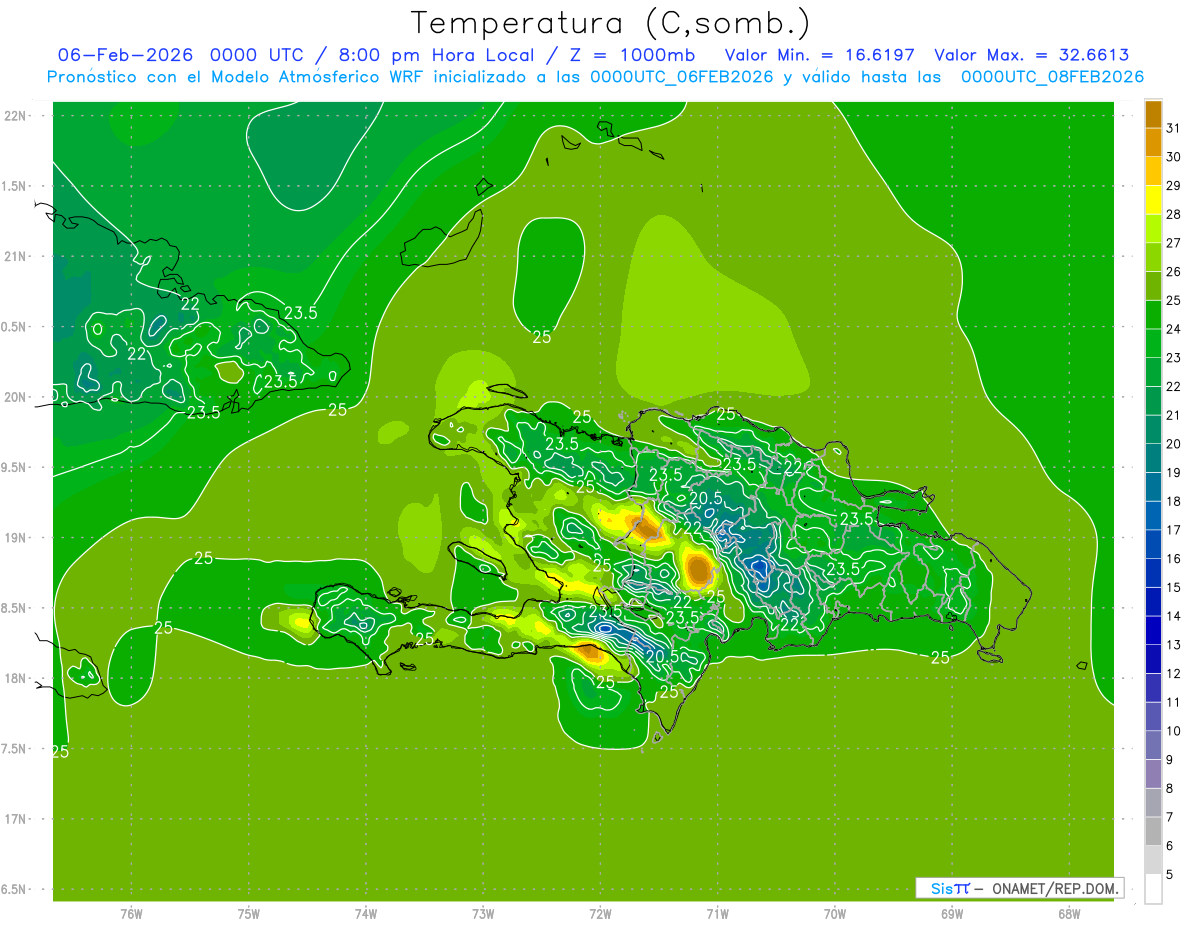Click the legend value 25 on color bar
The image size is (1200, 927).
coord(1173,300)
